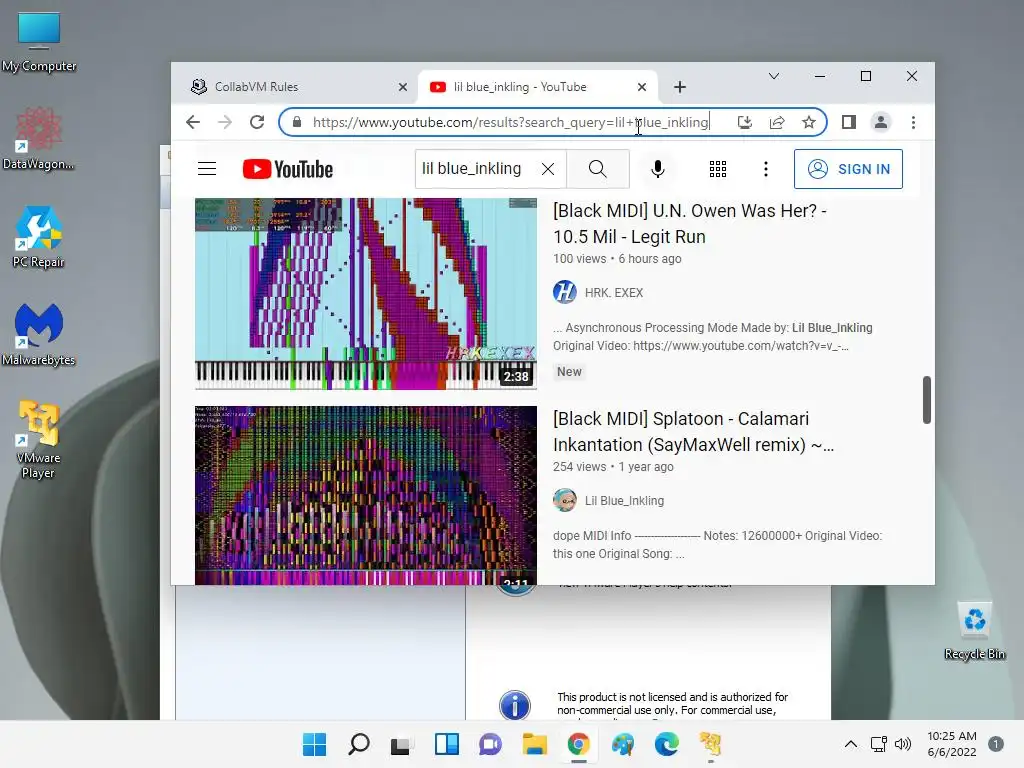This screenshot has height=768, width=1024.
Task: Open a new Chrome tab
Action: click(x=680, y=87)
